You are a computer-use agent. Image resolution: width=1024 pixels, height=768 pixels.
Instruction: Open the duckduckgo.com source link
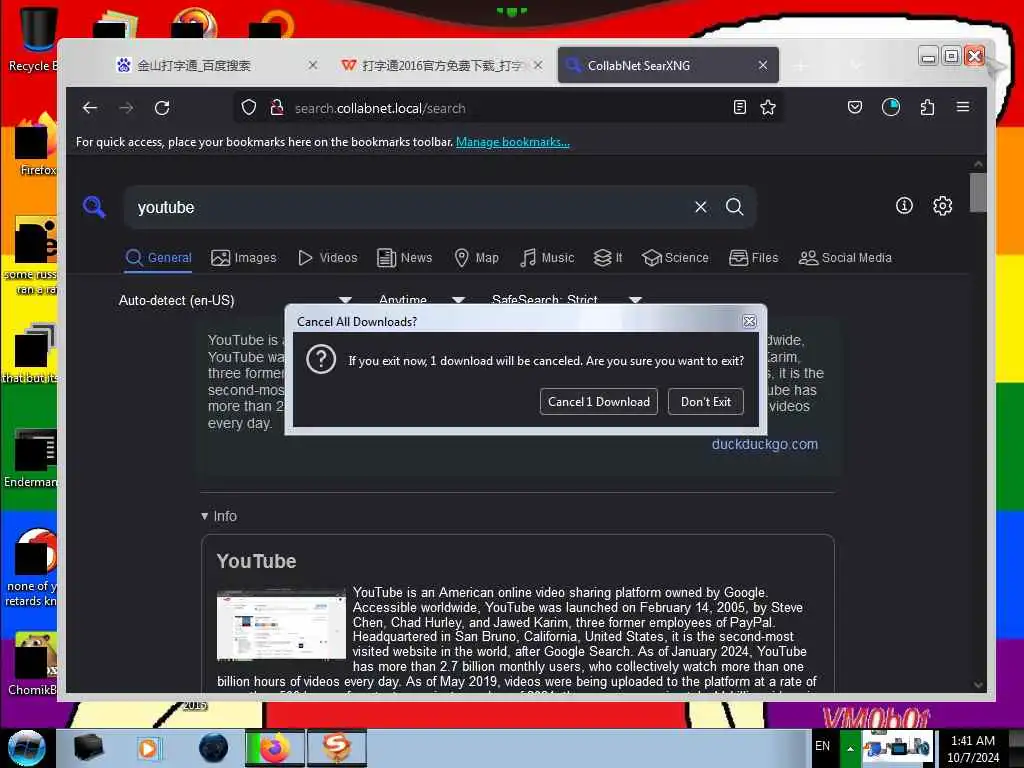[x=764, y=444]
